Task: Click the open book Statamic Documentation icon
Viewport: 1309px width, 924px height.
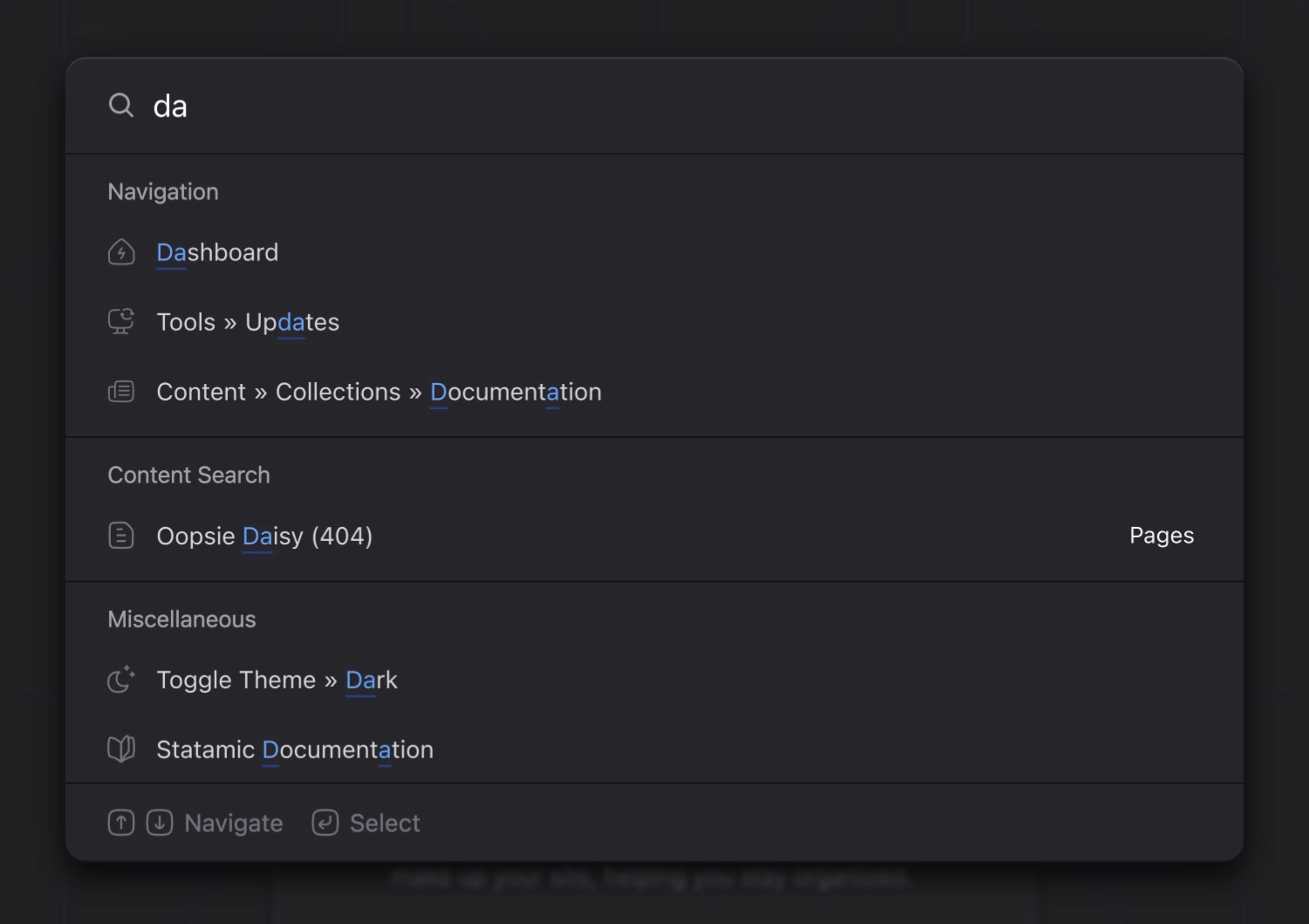Action: [x=121, y=749]
